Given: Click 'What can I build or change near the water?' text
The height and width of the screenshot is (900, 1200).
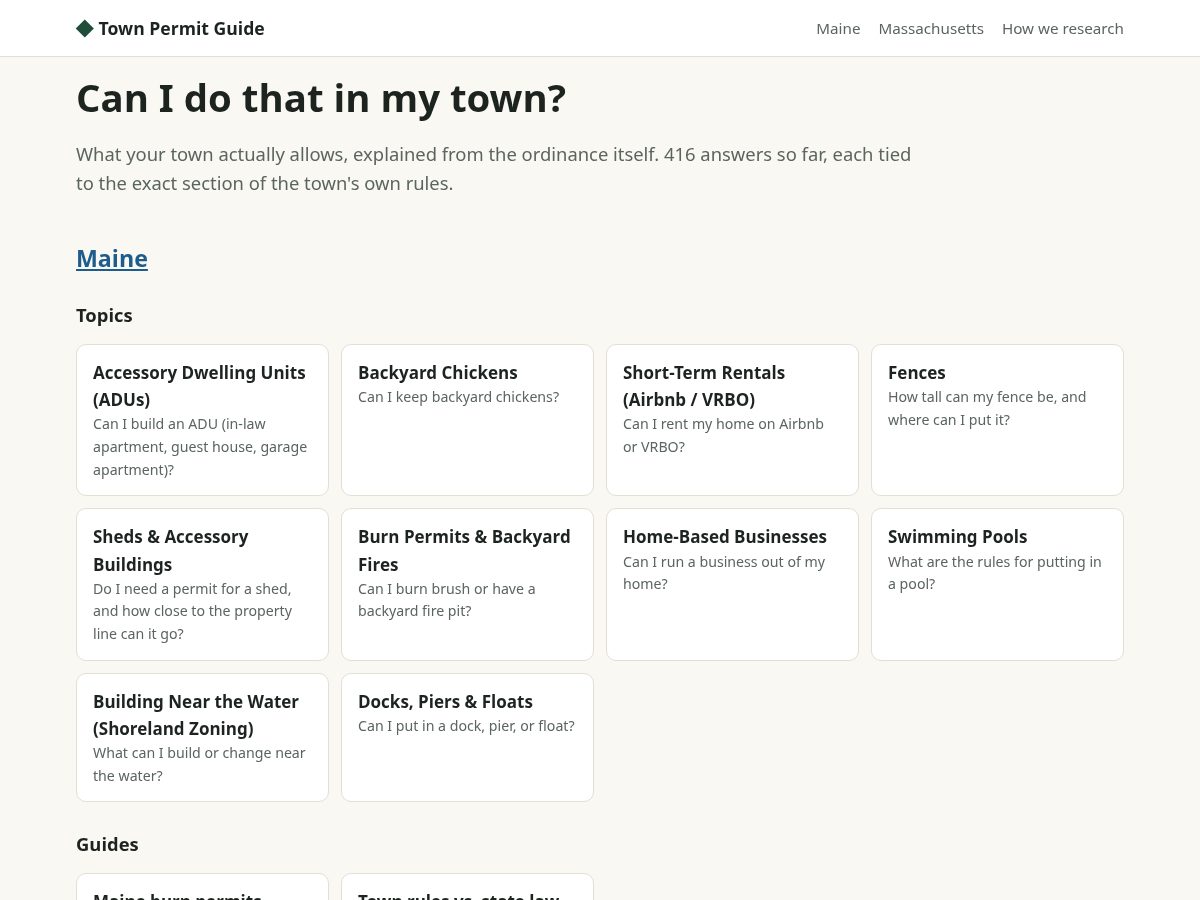Looking at the screenshot, I should (x=199, y=764).
